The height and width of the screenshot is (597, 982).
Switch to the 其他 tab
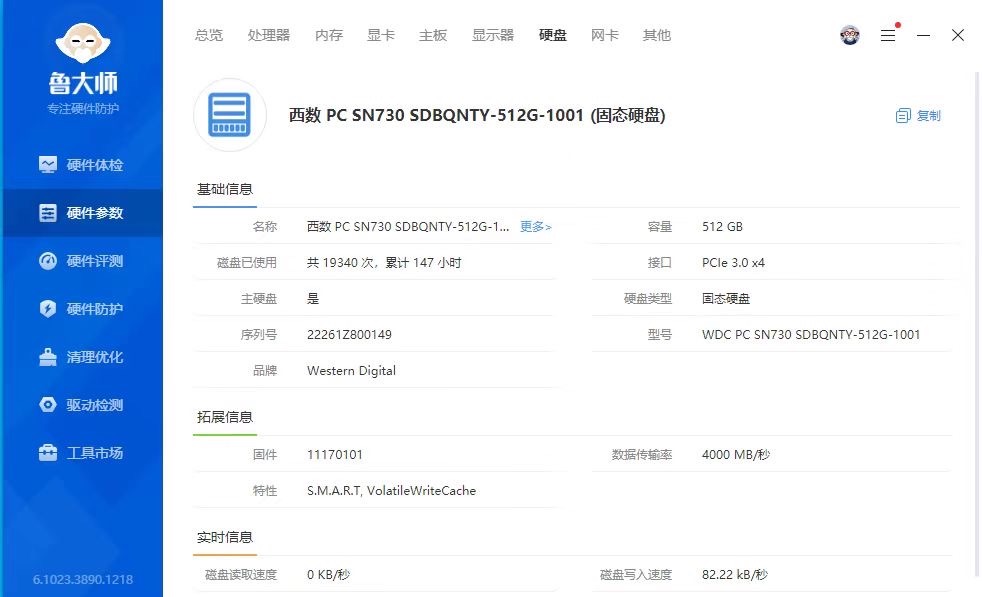[657, 35]
